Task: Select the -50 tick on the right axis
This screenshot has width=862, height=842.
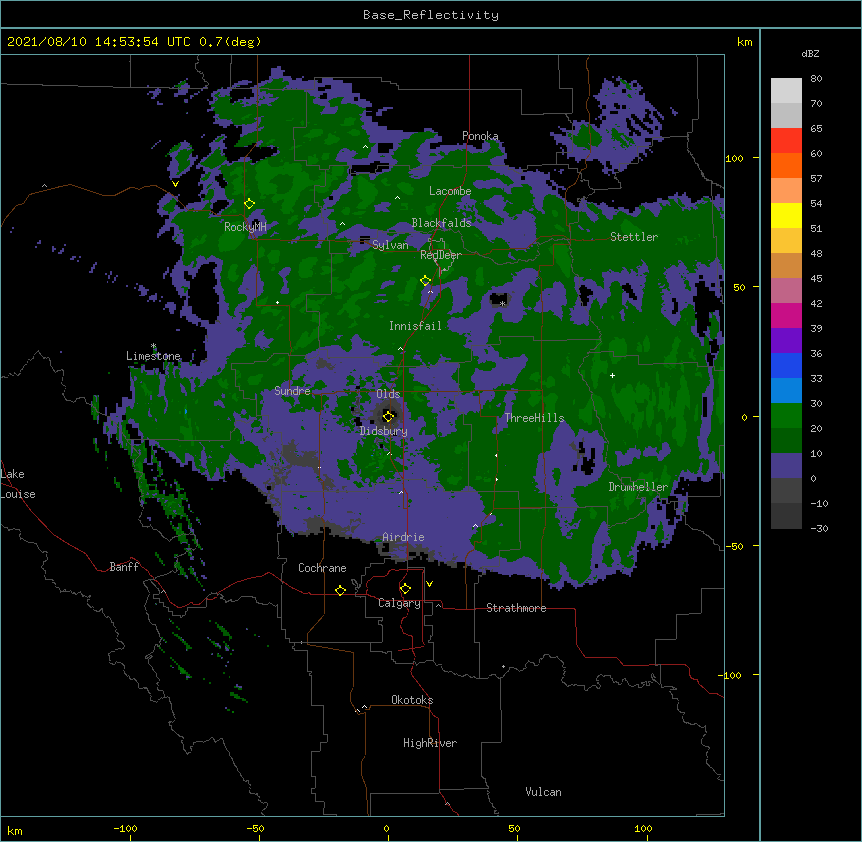Action: pos(734,546)
